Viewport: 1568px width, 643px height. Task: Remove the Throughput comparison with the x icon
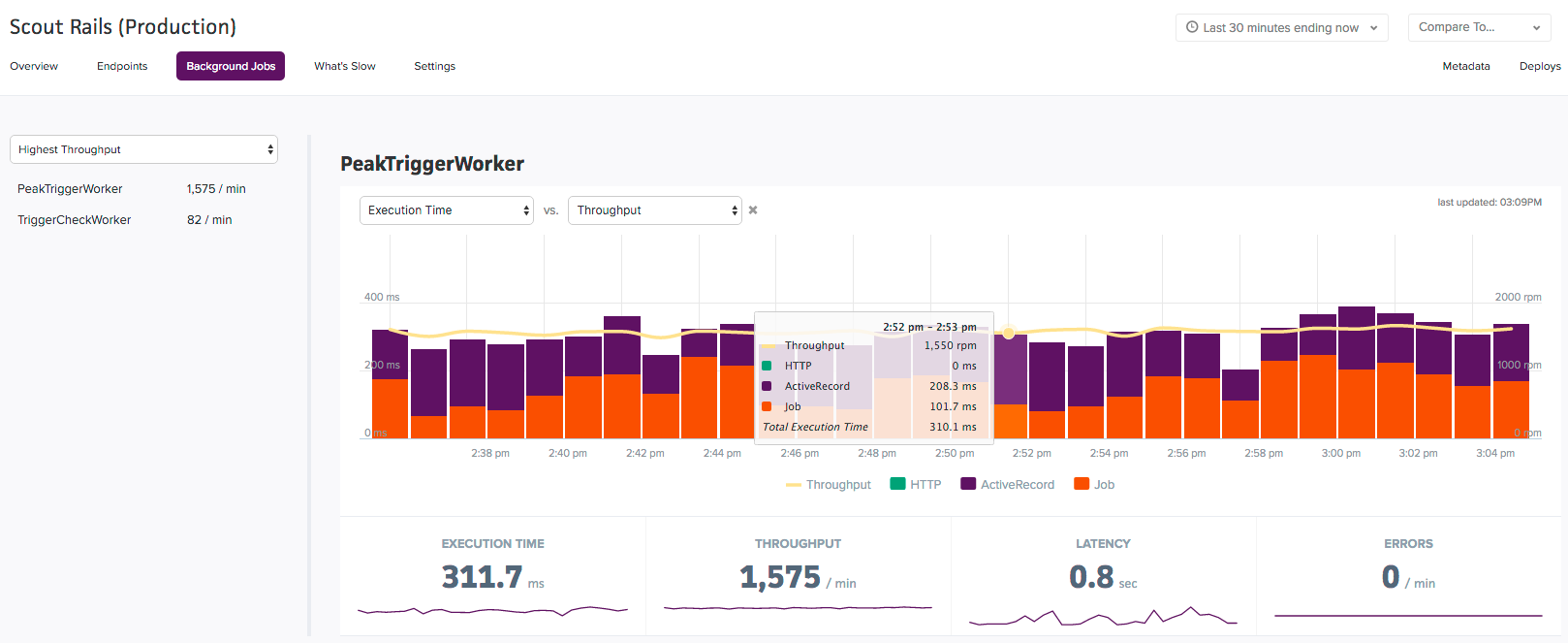(x=753, y=210)
